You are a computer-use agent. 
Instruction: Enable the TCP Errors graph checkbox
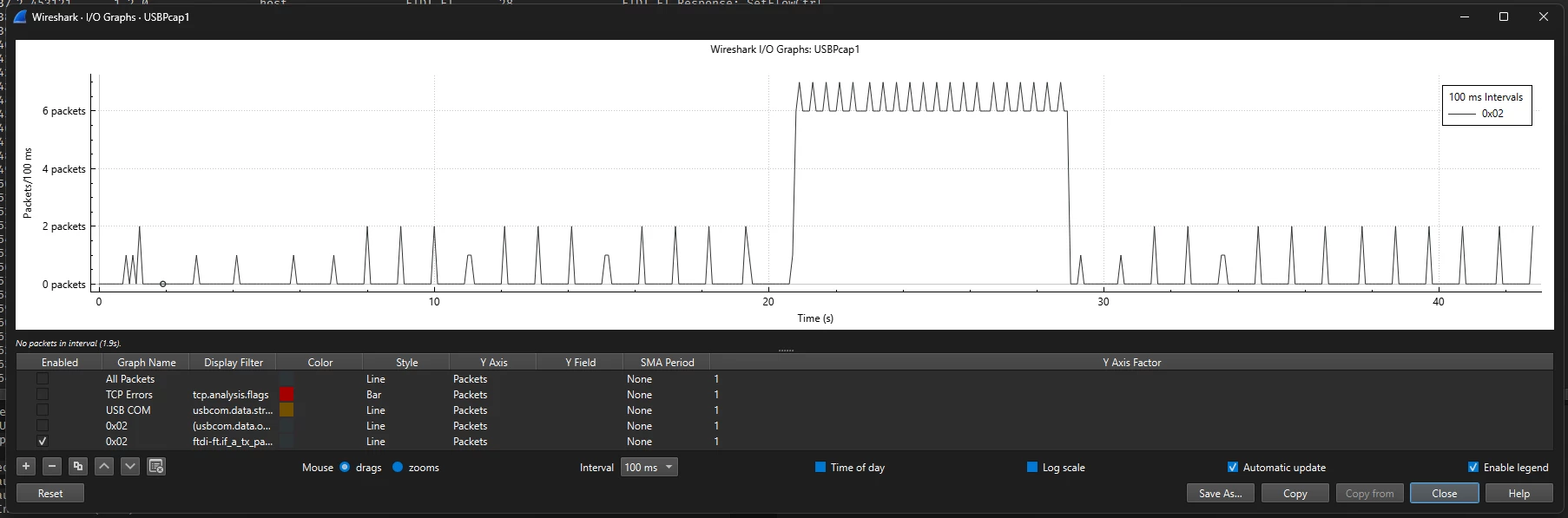43,395
